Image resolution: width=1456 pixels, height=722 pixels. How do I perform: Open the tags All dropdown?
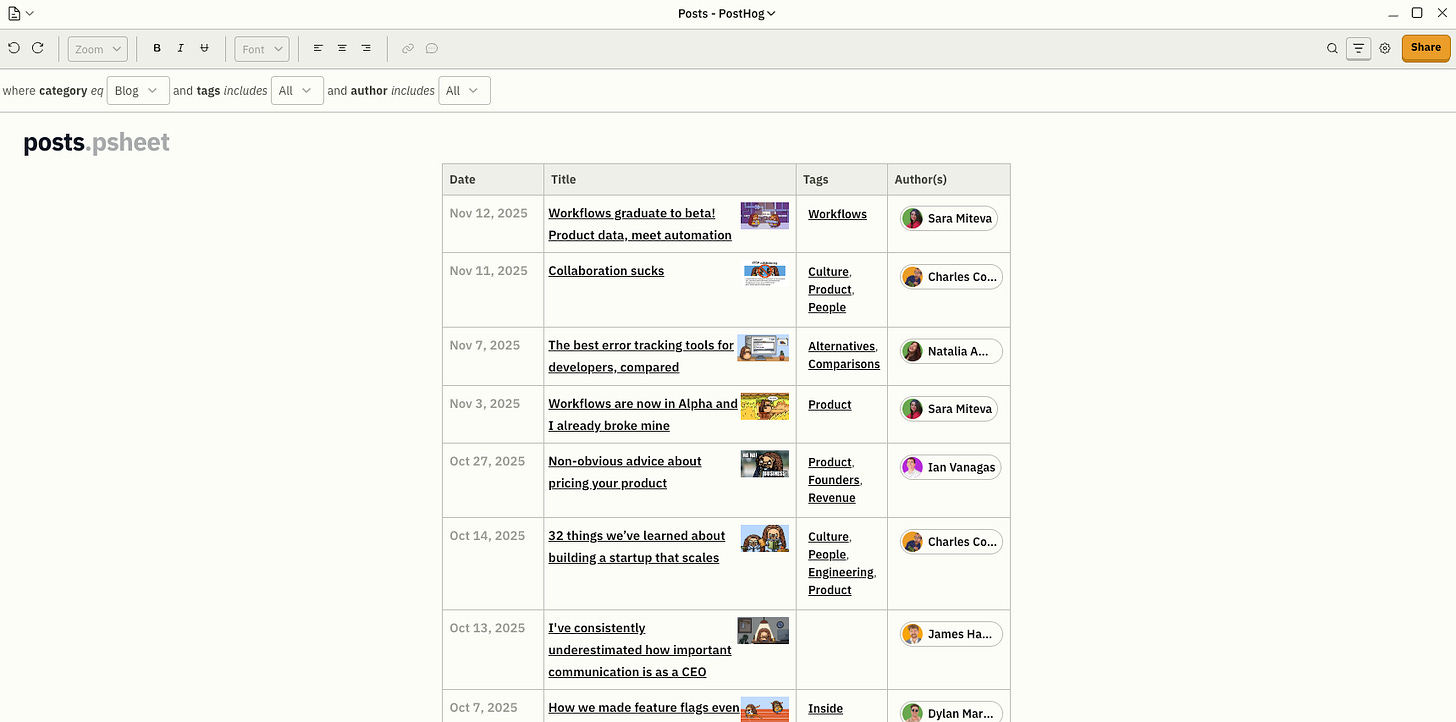tap(297, 91)
